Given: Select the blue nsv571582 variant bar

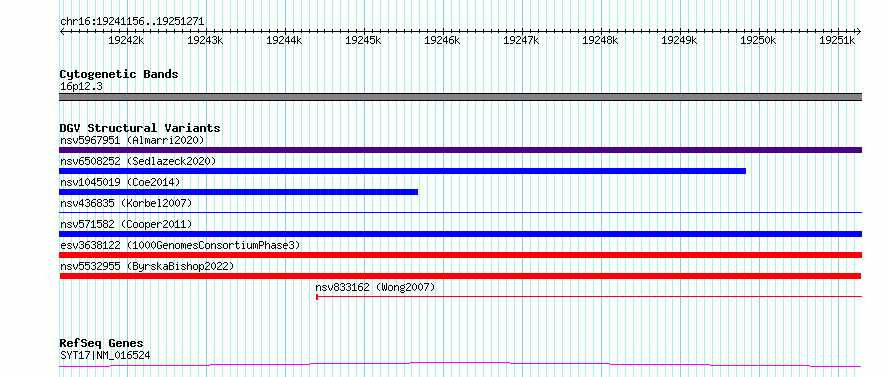Looking at the screenshot, I should click(x=460, y=234).
